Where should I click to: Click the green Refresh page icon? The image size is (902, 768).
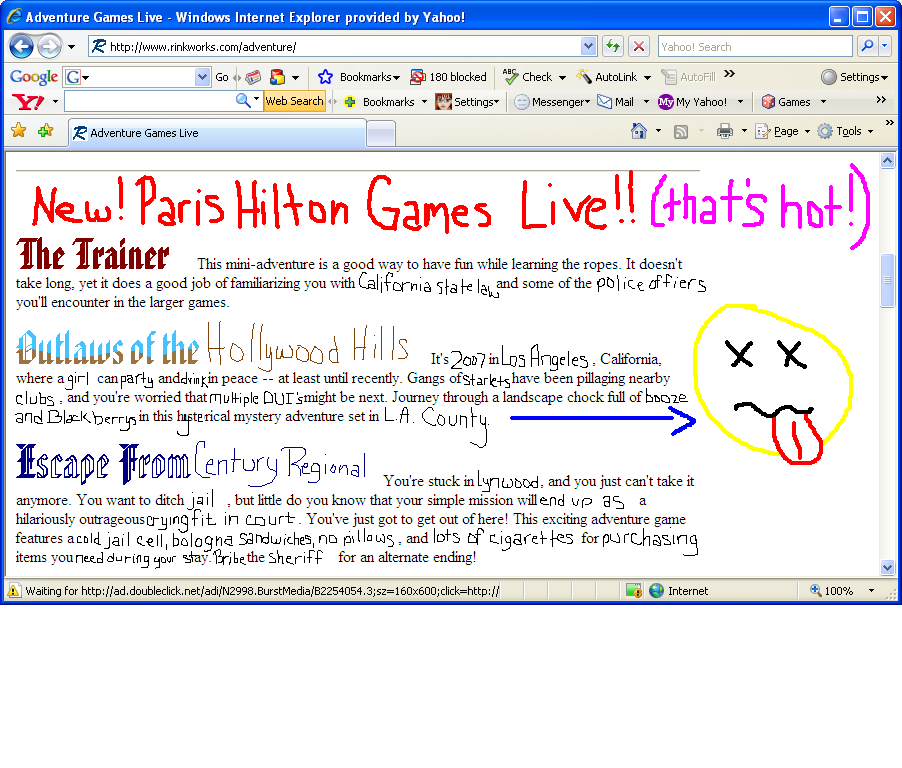tap(613, 46)
